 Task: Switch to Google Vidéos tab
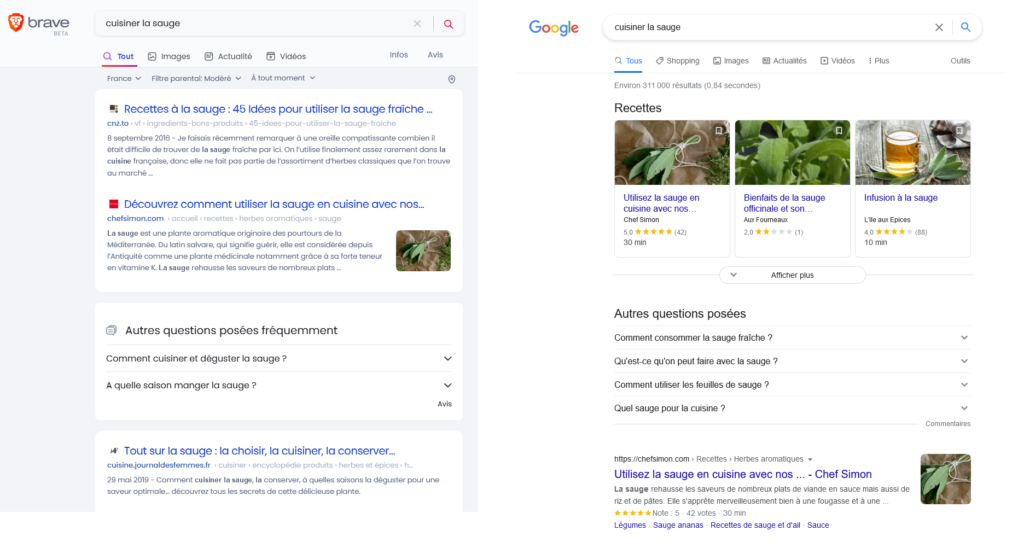(x=837, y=61)
